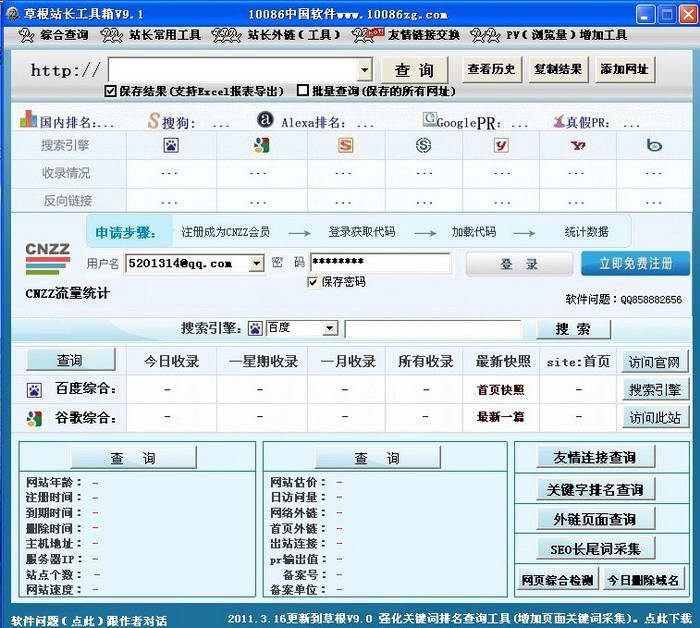
Task: Open PV(浏览量)增加工具 tab
Action: coord(549,35)
